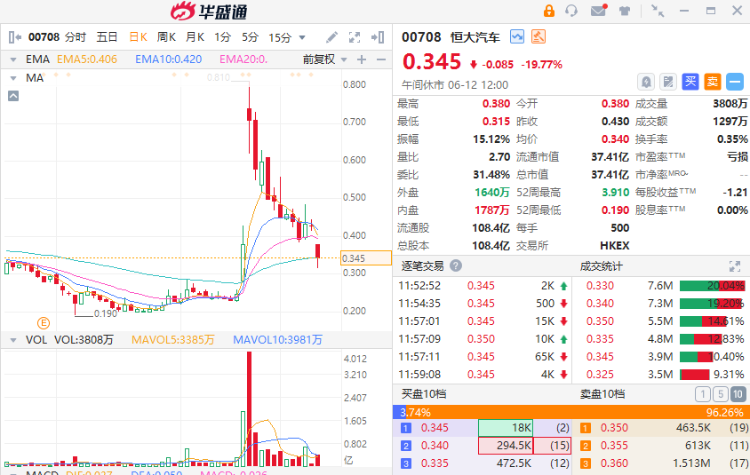The height and width of the screenshot is (475, 750).
Task: Open the messages envelope icon
Action: click(598, 11)
